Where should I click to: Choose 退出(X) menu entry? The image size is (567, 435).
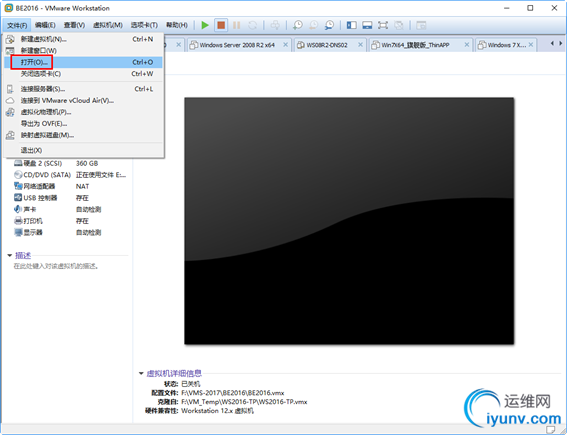tap(84, 150)
